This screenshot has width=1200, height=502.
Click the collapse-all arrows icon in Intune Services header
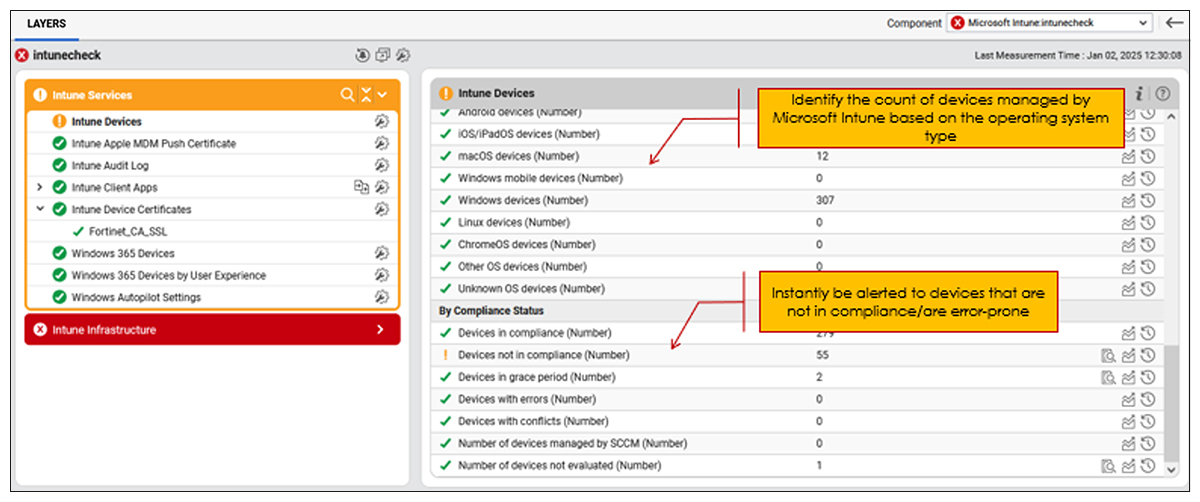[x=366, y=94]
